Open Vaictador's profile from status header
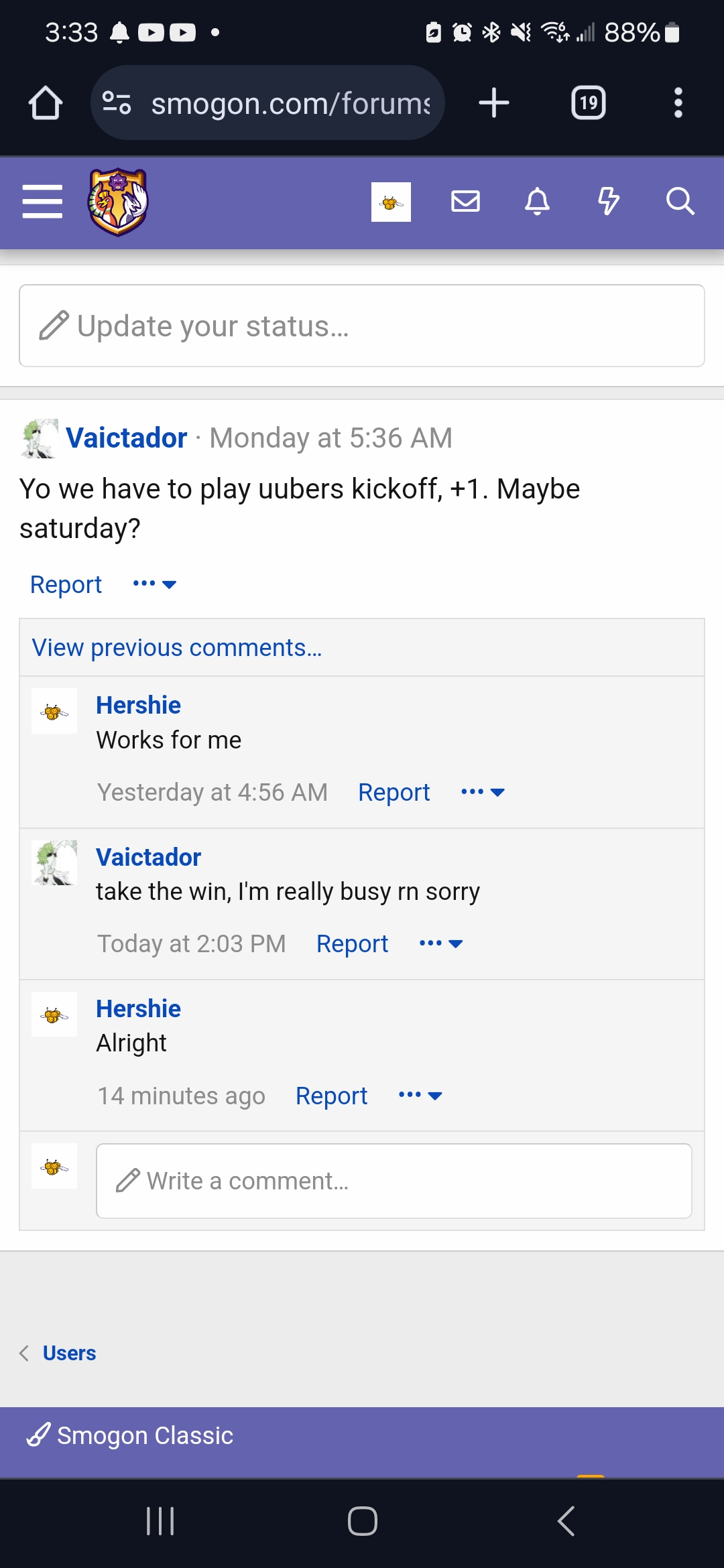This screenshot has height=1568, width=724. pos(126,438)
